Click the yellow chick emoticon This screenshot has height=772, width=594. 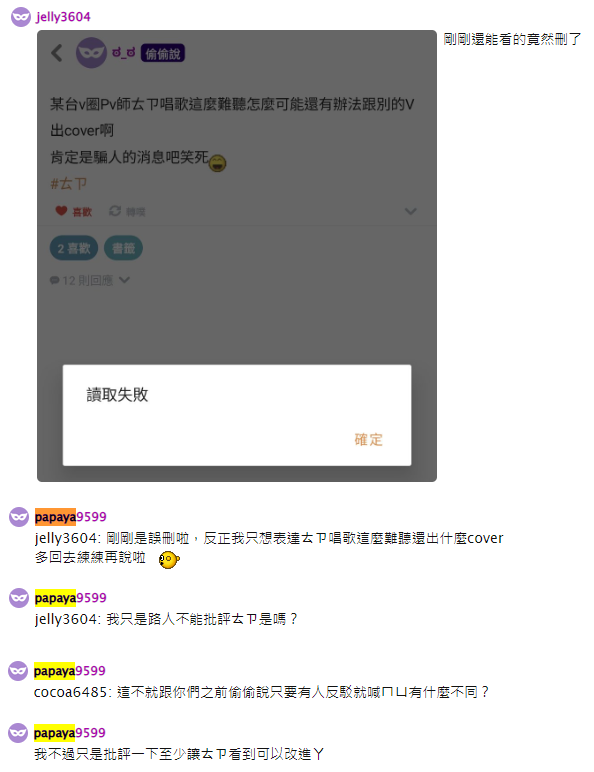169,560
